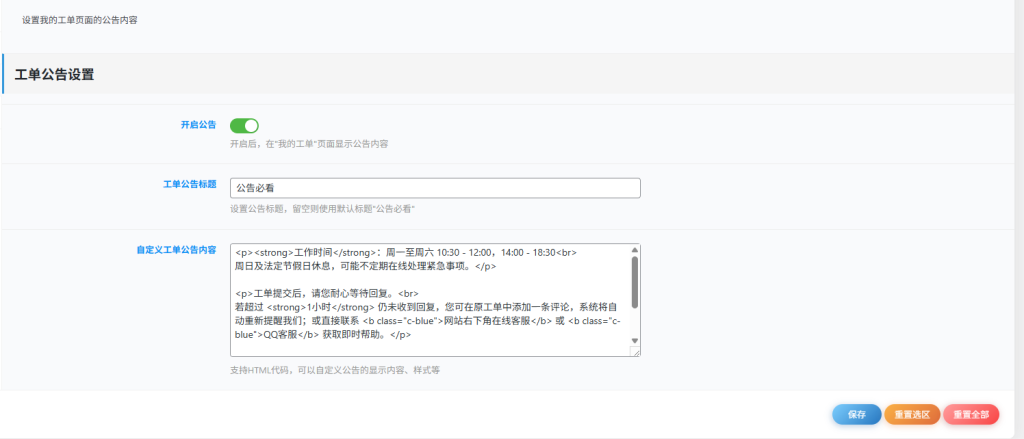Click the textarea scrollbar up arrow
Image resolution: width=1024 pixels, height=439 pixels.
coord(634,250)
